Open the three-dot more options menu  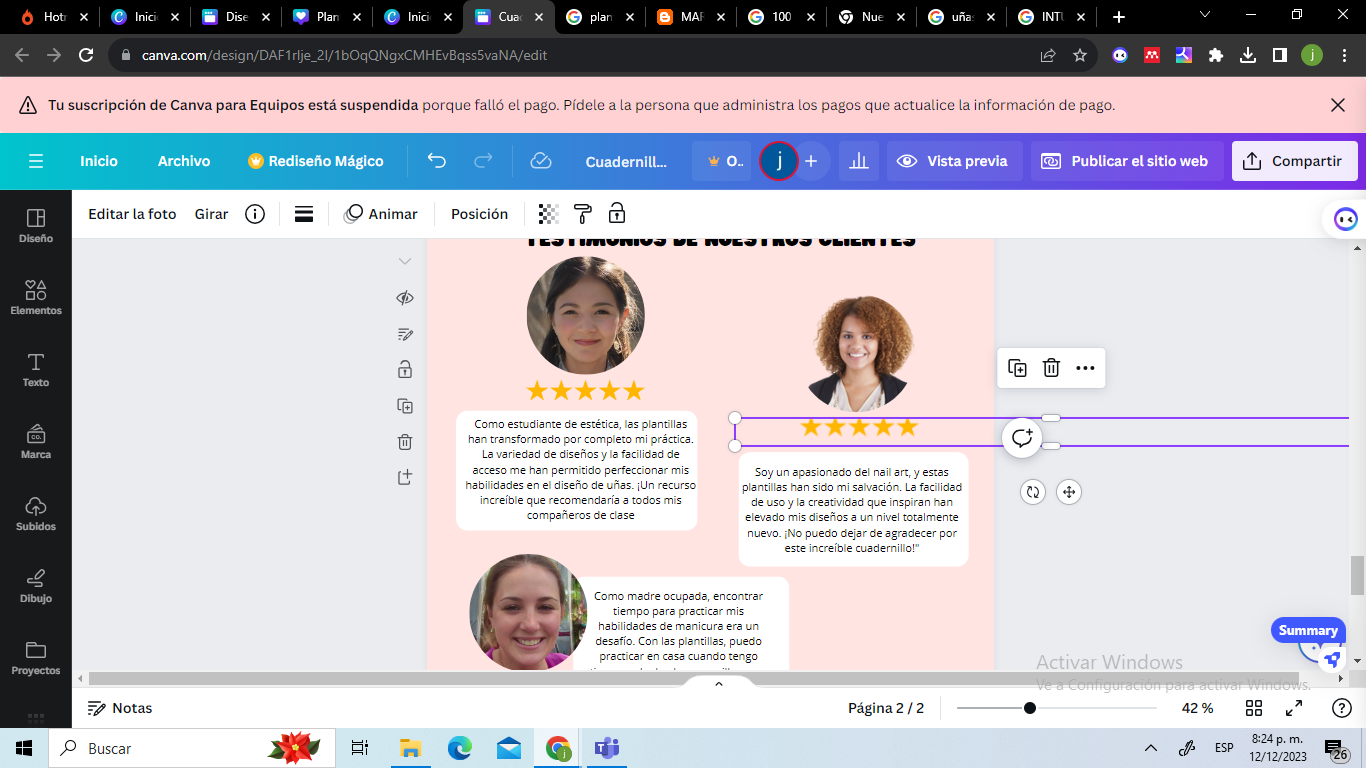click(1085, 368)
